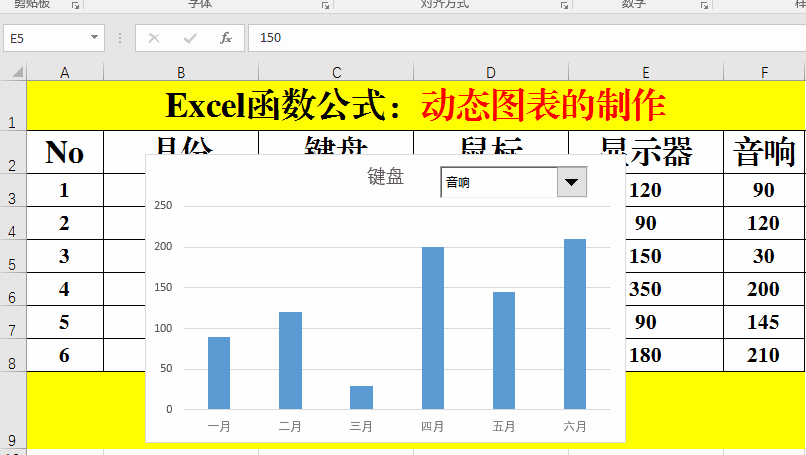This screenshot has height=455, width=806.
Task: Select cell A6 with No 4
Action: [x=65, y=289]
